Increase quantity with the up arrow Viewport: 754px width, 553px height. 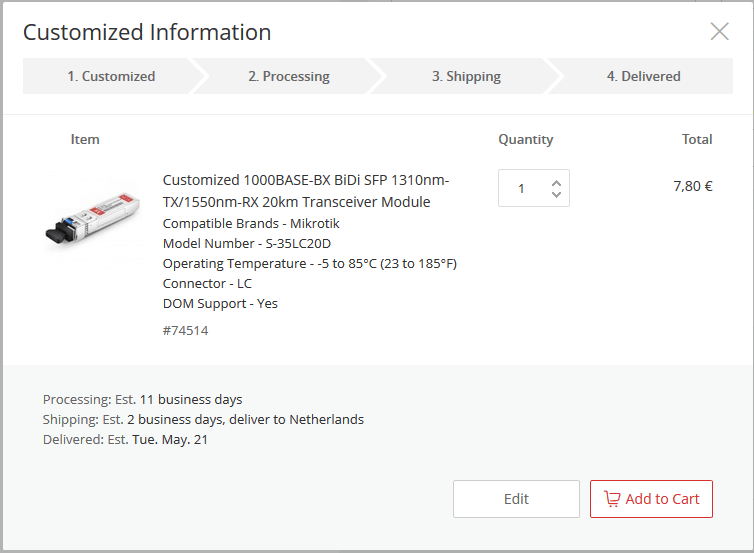pyautogui.click(x=556, y=180)
